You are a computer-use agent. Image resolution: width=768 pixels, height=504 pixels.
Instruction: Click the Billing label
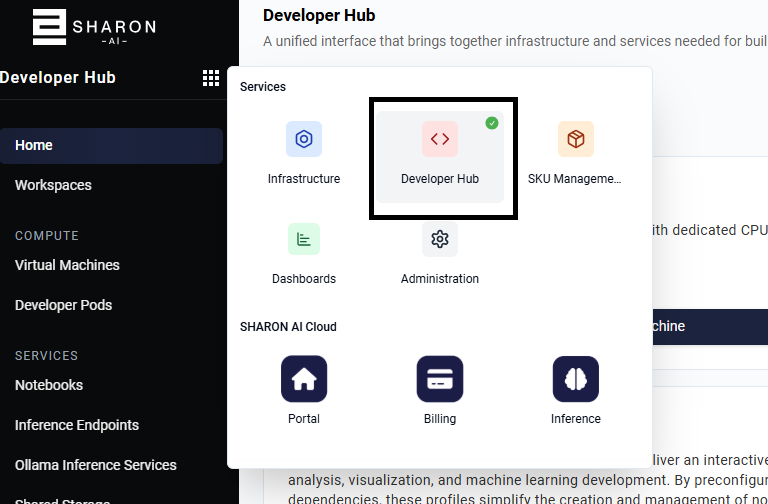coord(440,419)
